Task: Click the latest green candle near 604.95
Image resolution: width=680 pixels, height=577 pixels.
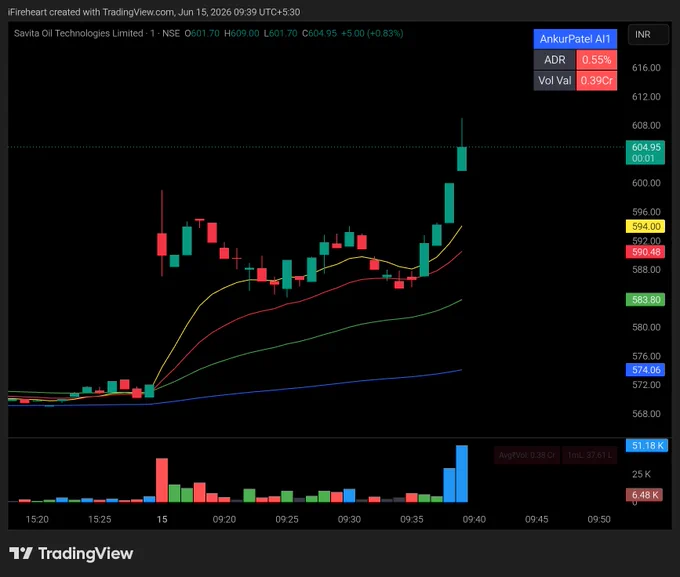Action: 462,159
